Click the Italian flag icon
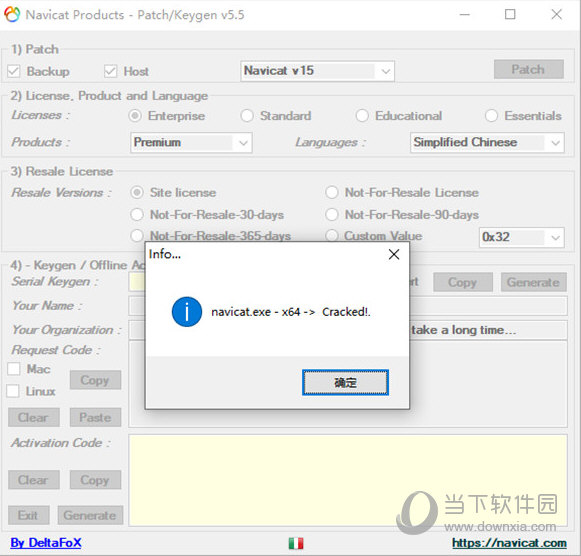The width and height of the screenshot is (581, 556). [x=296, y=543]
